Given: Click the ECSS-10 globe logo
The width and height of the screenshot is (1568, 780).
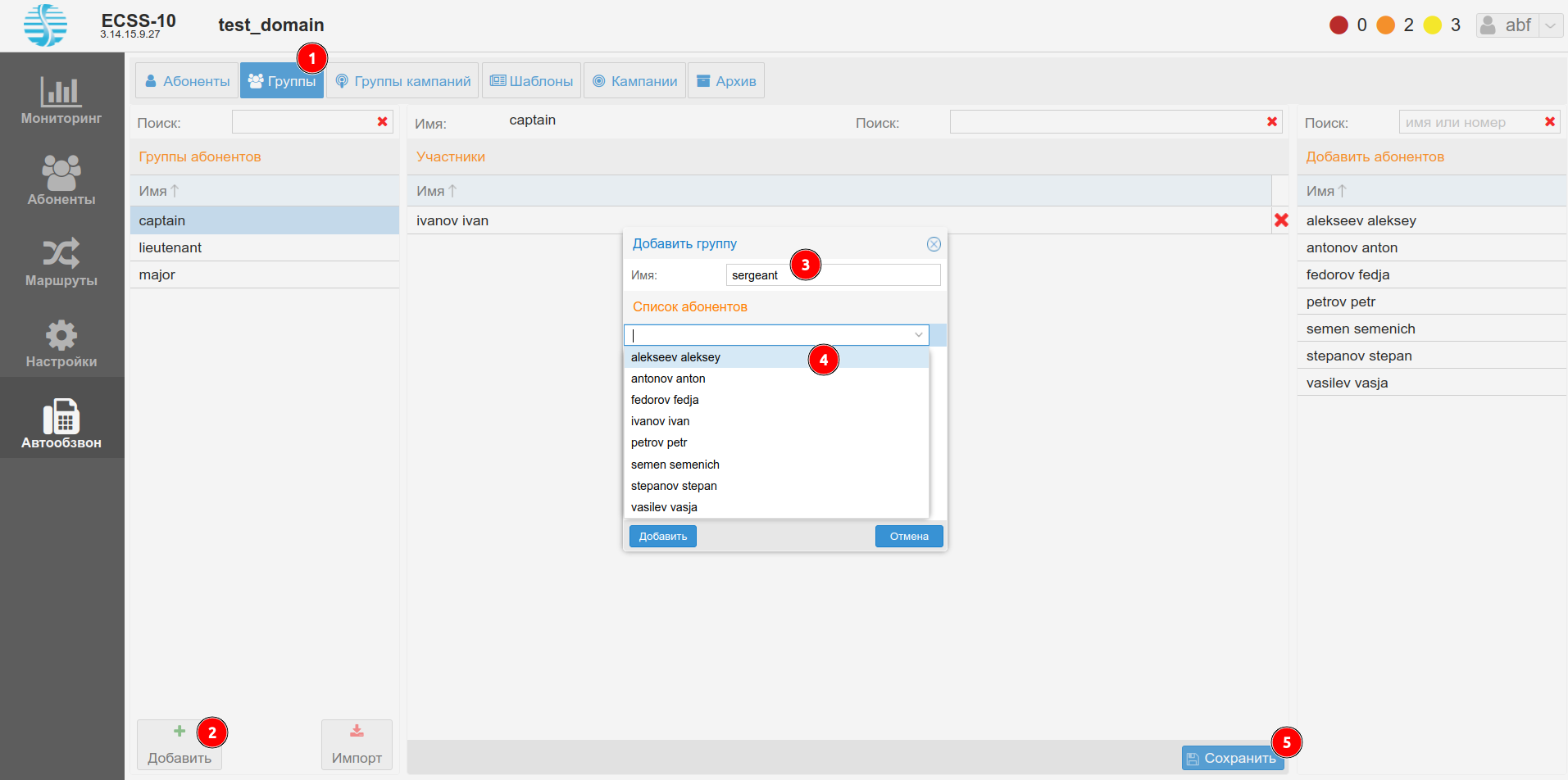Looking at the screenshot, I should 46,25.
